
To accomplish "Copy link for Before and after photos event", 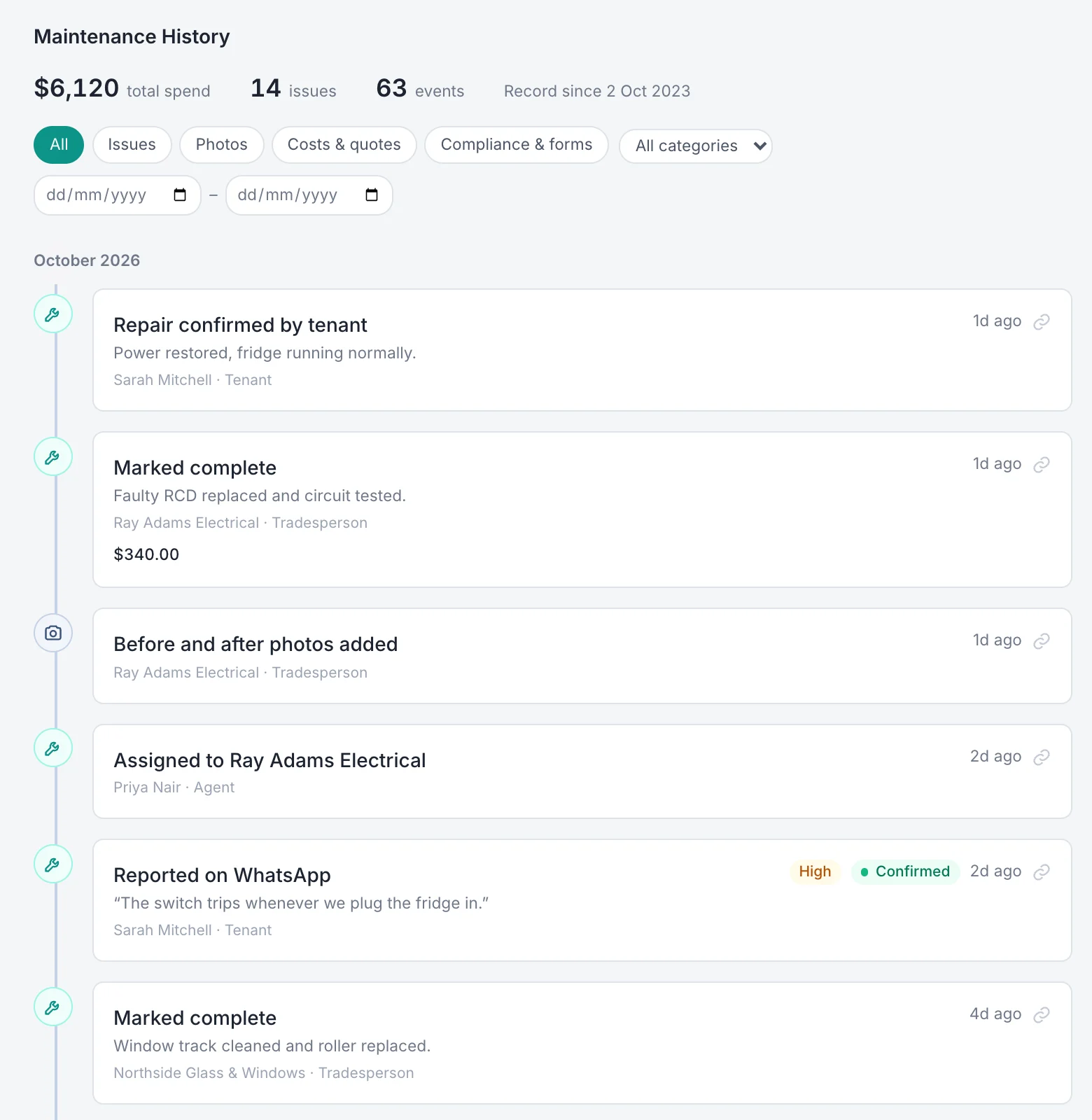I will [x=1042, y=640].
